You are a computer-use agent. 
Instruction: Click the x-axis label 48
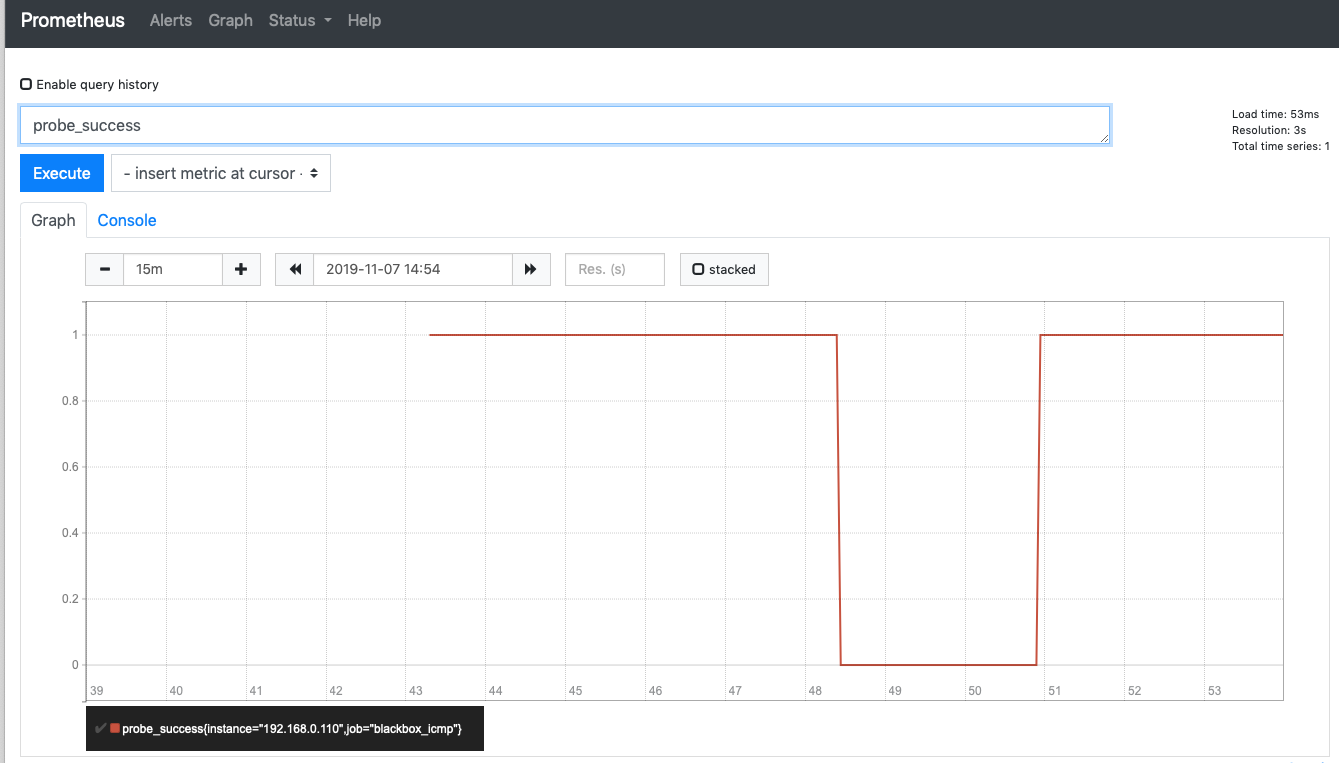pyautogui.click(x=815, y=691)
